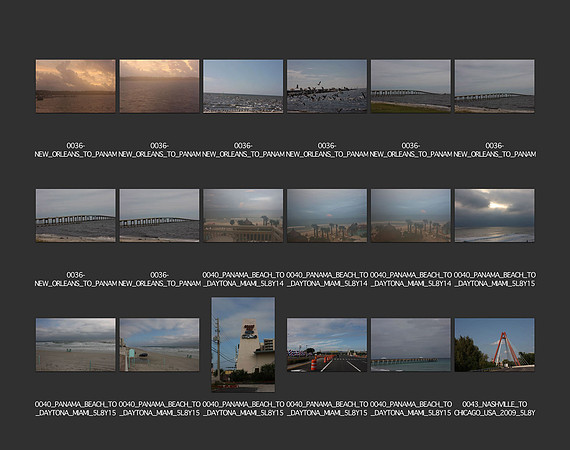The width and height of the screenshot is (570, 450).
Task: Click the 0036 label under seagulls photo
Action: pos(327,150)
